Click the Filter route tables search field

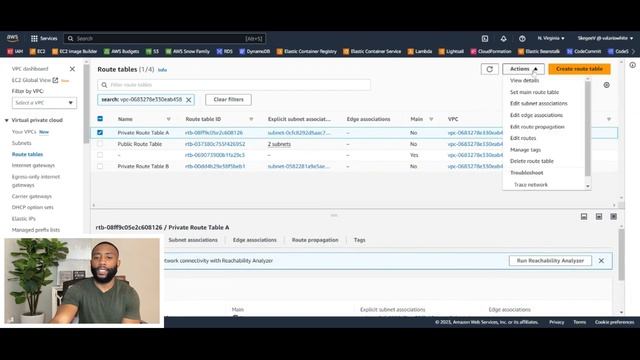pos(234,85)
